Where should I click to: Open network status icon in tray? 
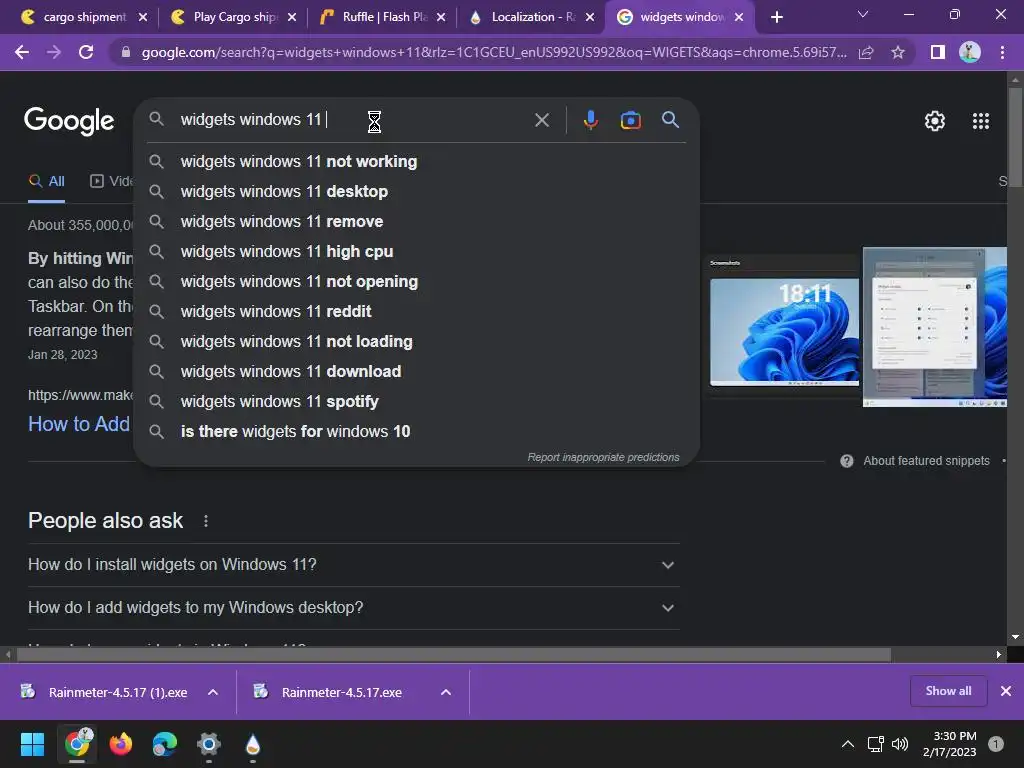(875, 744)
